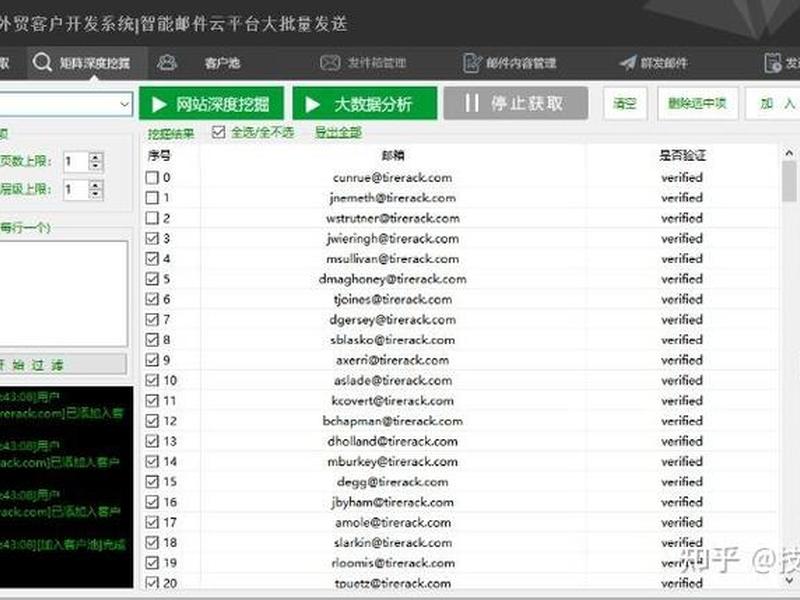
Task: Switch to the 客户池 tab
Action: pyautogui.click(x=222, y=63)
